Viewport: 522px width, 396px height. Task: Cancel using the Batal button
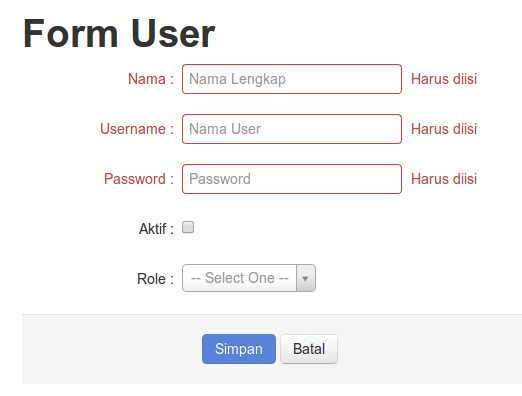[309, 349]
